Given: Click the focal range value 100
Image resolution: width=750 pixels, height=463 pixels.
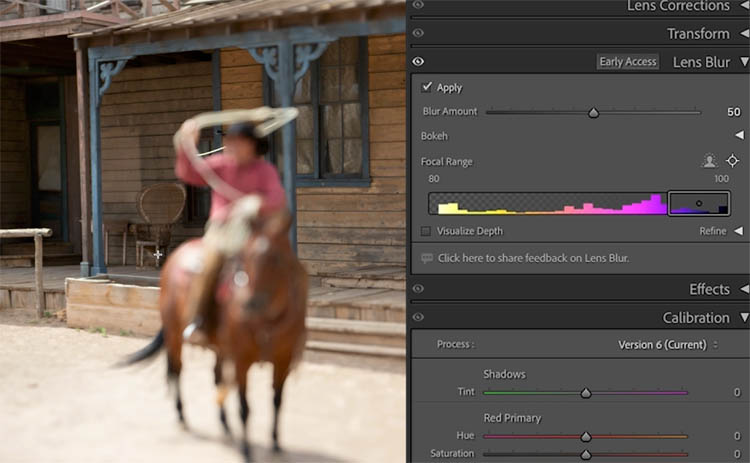Looking at the screenshot, I should [721, 179].
